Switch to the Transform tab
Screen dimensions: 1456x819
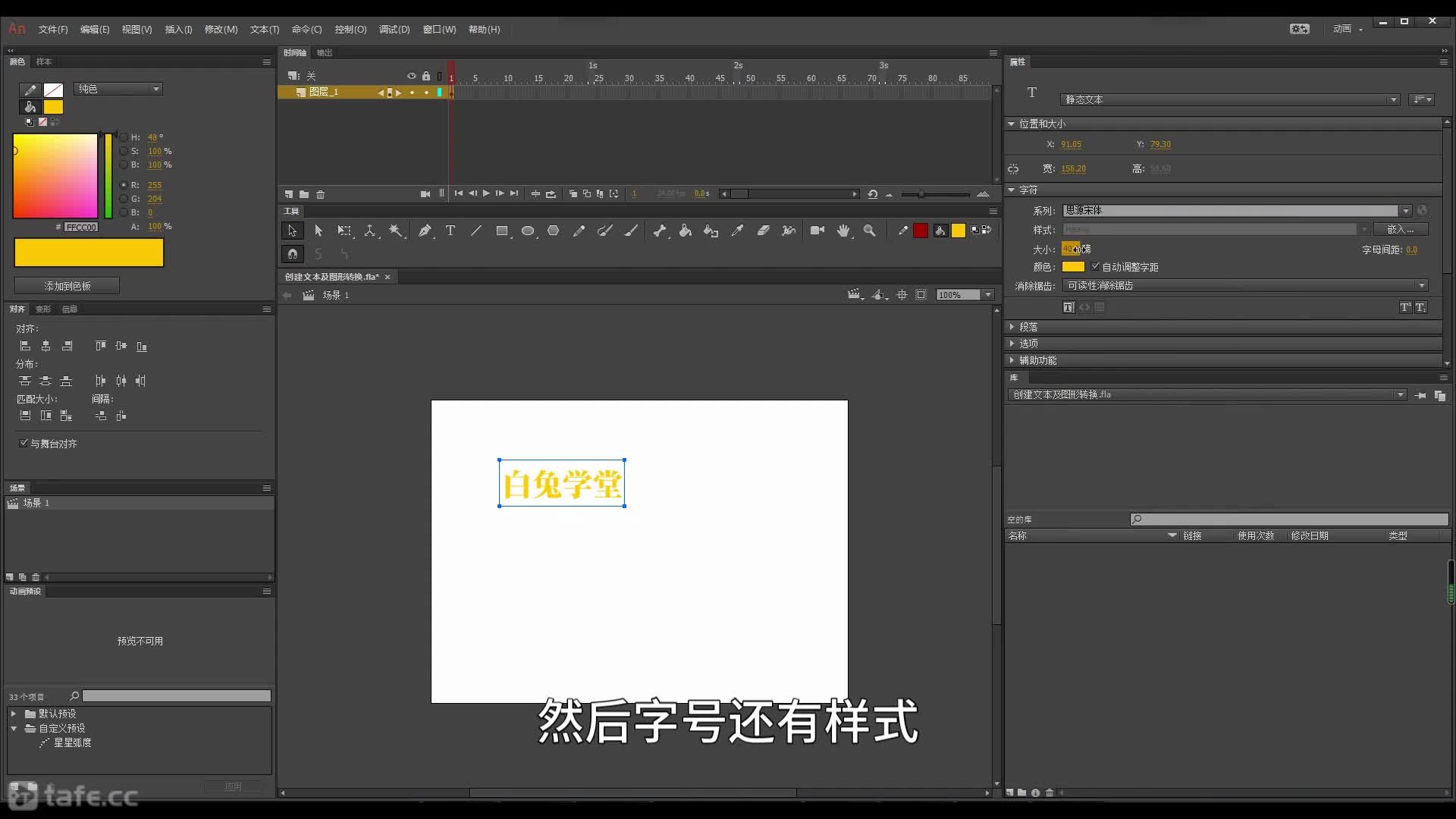43,309
